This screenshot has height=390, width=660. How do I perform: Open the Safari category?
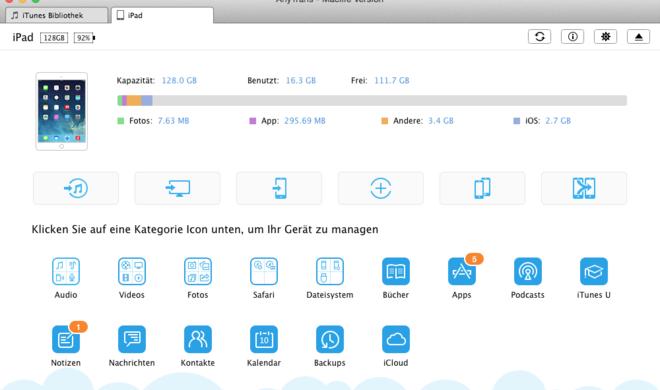pyautogui.click(x=264, y=271)
